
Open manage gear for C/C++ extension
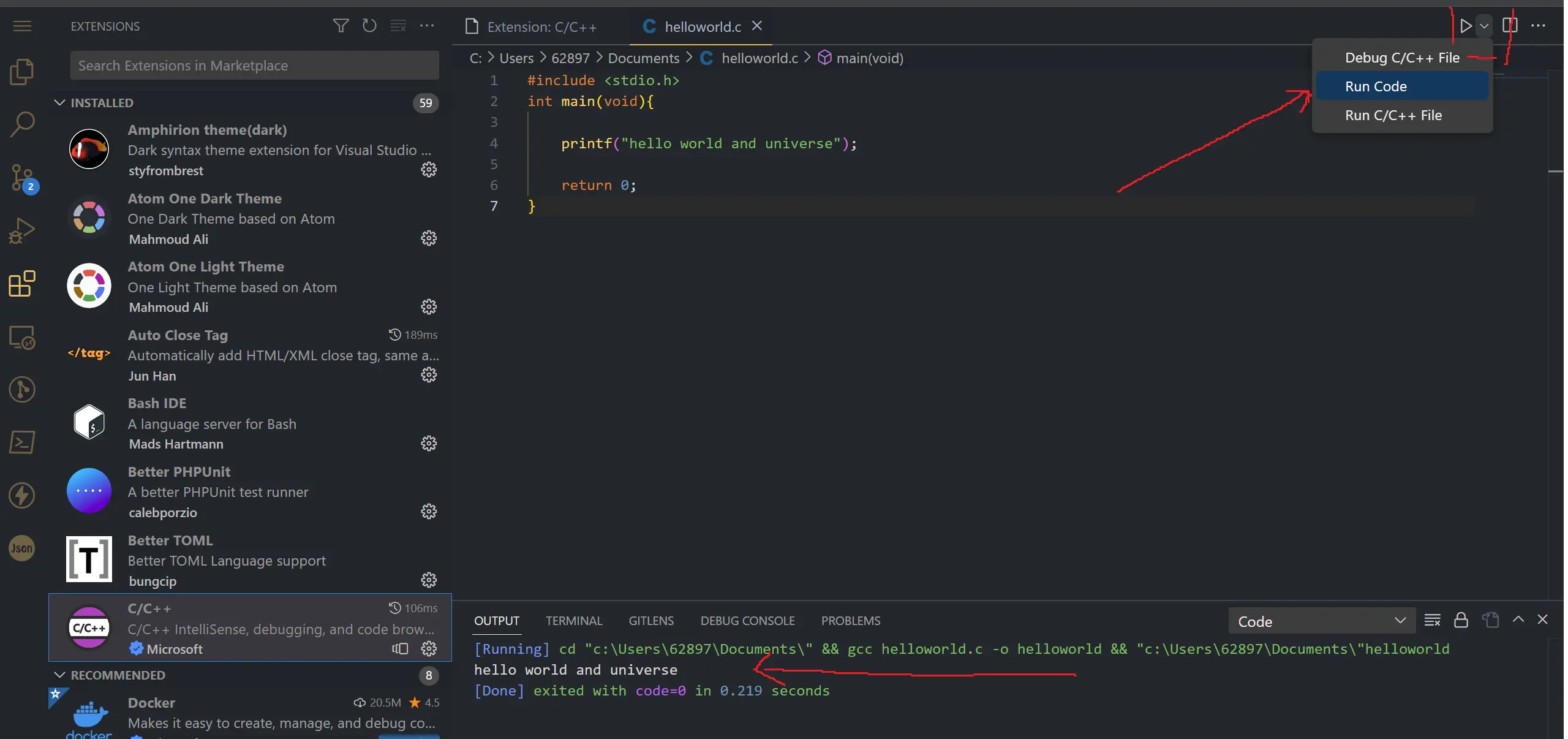click(x=429, y=648)
